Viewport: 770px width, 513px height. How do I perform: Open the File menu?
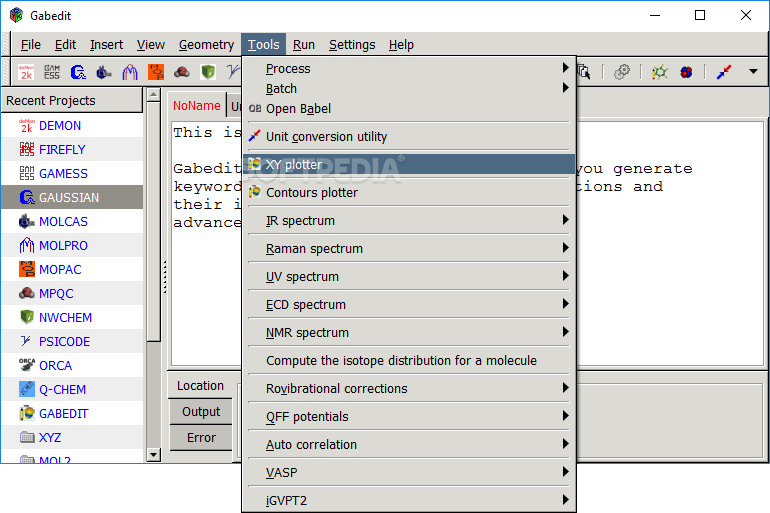[30, 45]
